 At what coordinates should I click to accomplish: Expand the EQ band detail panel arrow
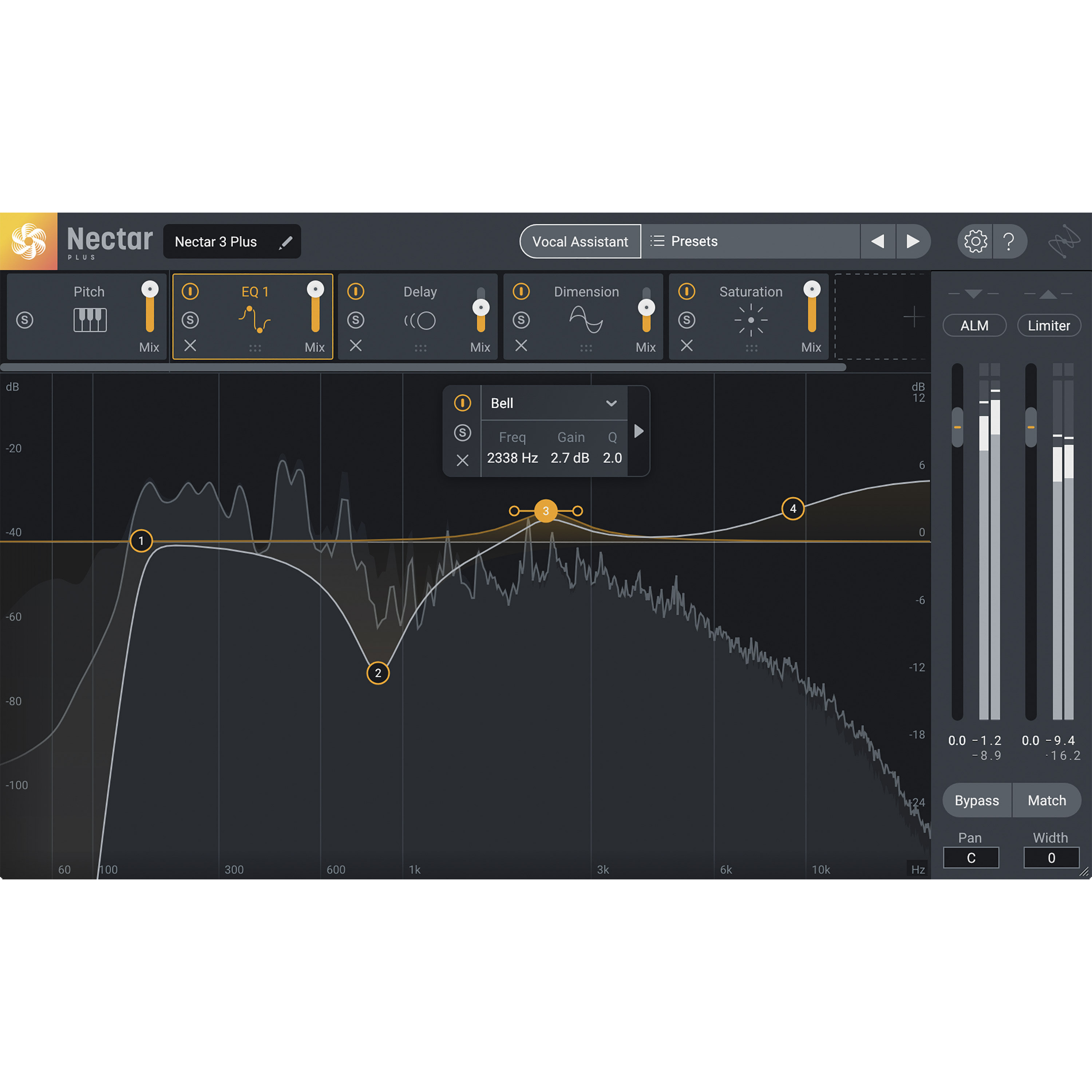click(x=639, y=431)
